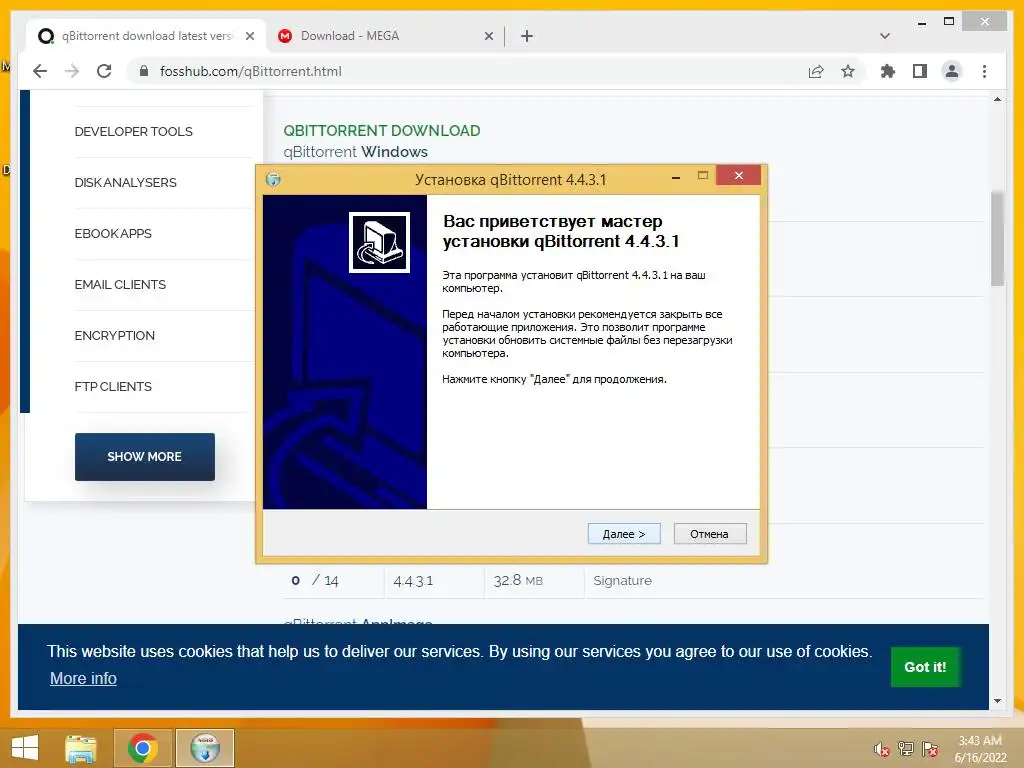Switch to qBittorrent download tab

[x=146, y=36]
